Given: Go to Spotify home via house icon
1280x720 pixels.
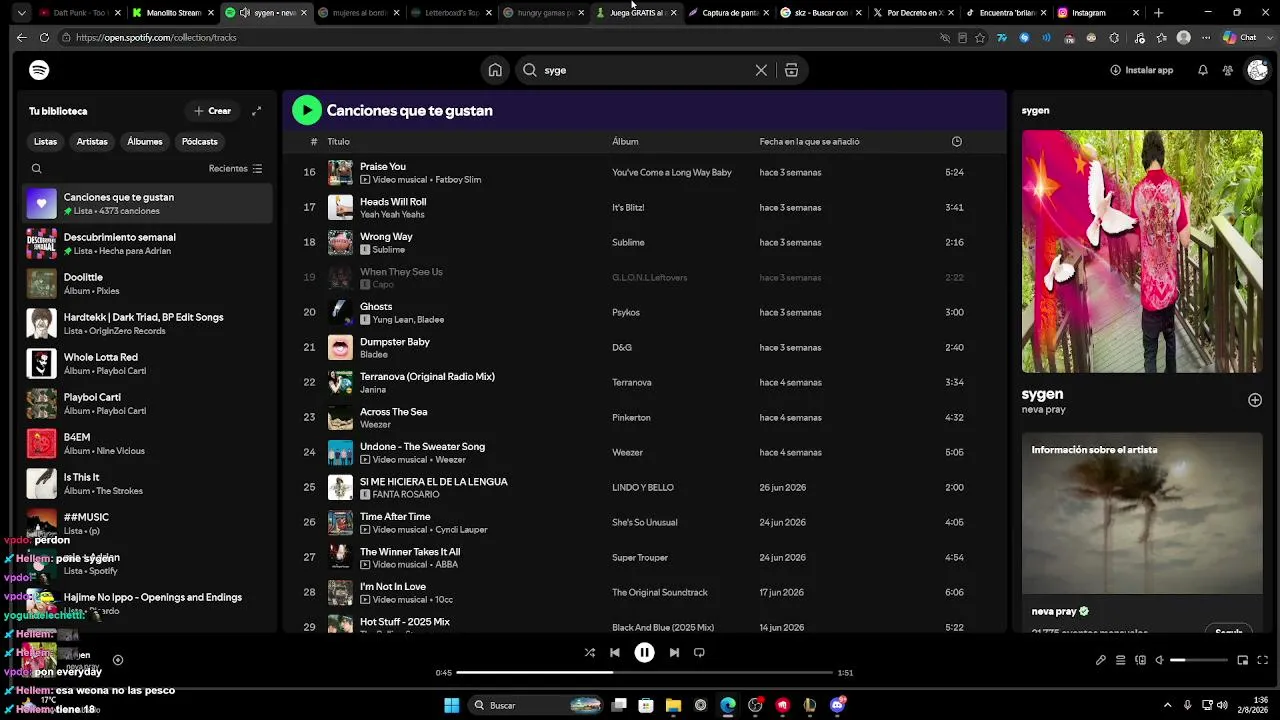Looking at the screenshot, I should point(495,70).
